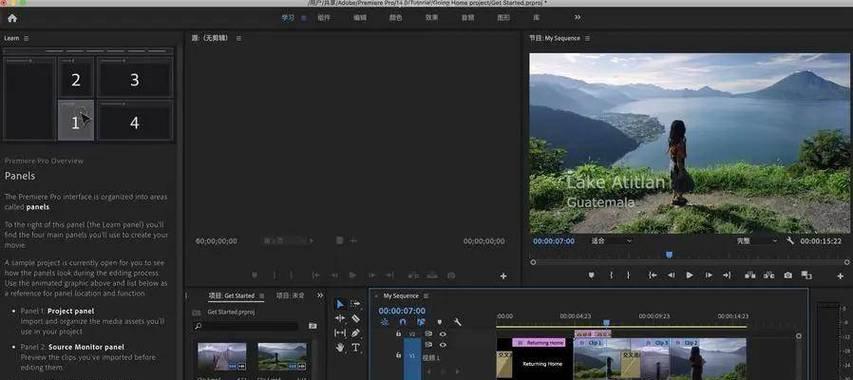853x380 pixels.
Task: Select the Slip tool
Action: click(340, 332)
